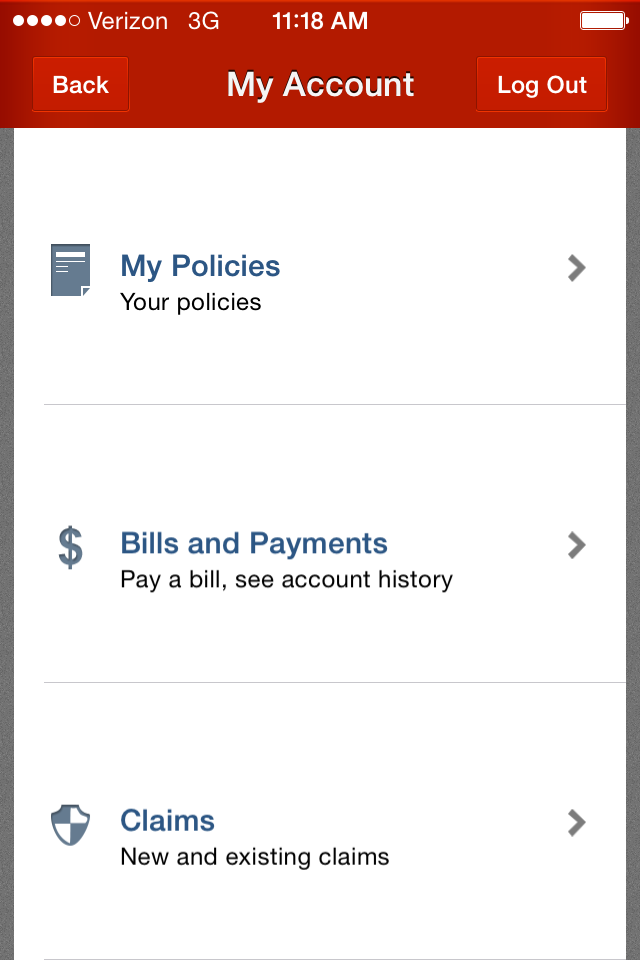Go back with the Back button

(x=80, y=84)
